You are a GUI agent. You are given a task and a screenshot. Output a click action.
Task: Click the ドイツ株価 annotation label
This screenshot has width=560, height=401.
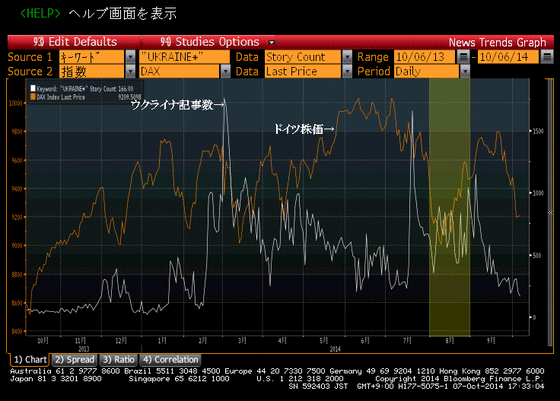304,129
